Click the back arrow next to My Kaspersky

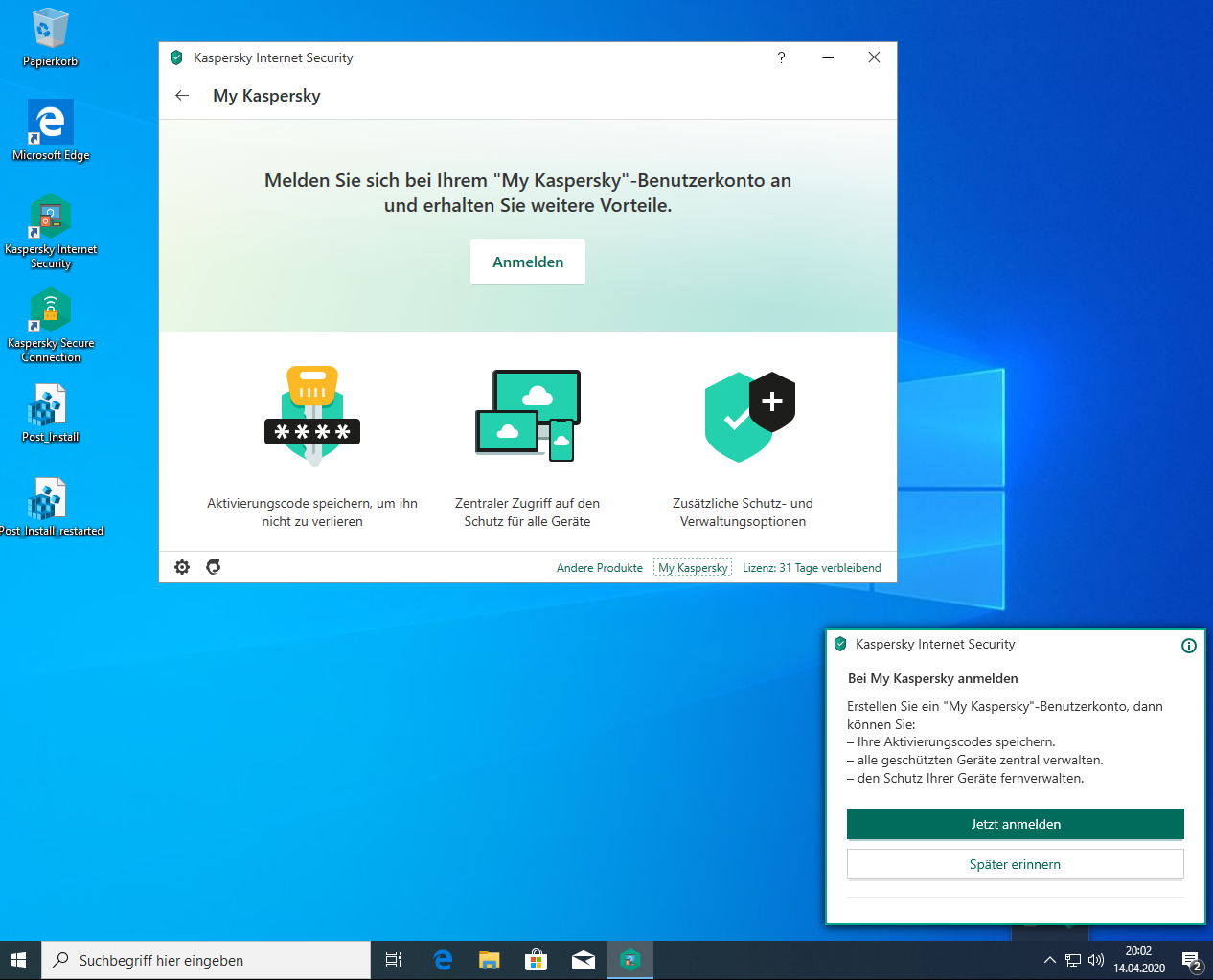(182, 96)
